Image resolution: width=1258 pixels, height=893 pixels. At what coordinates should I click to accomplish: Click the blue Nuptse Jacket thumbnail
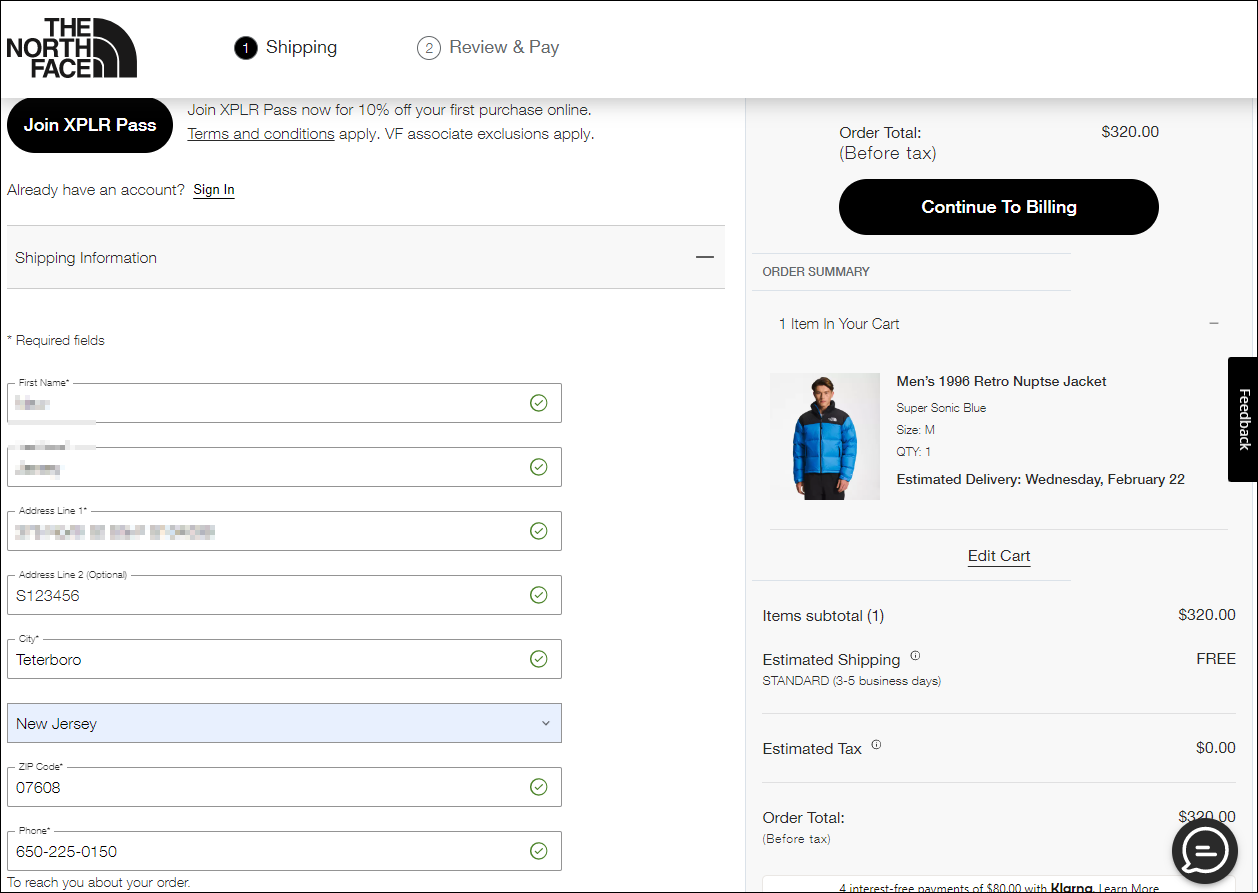coord(825,436)
